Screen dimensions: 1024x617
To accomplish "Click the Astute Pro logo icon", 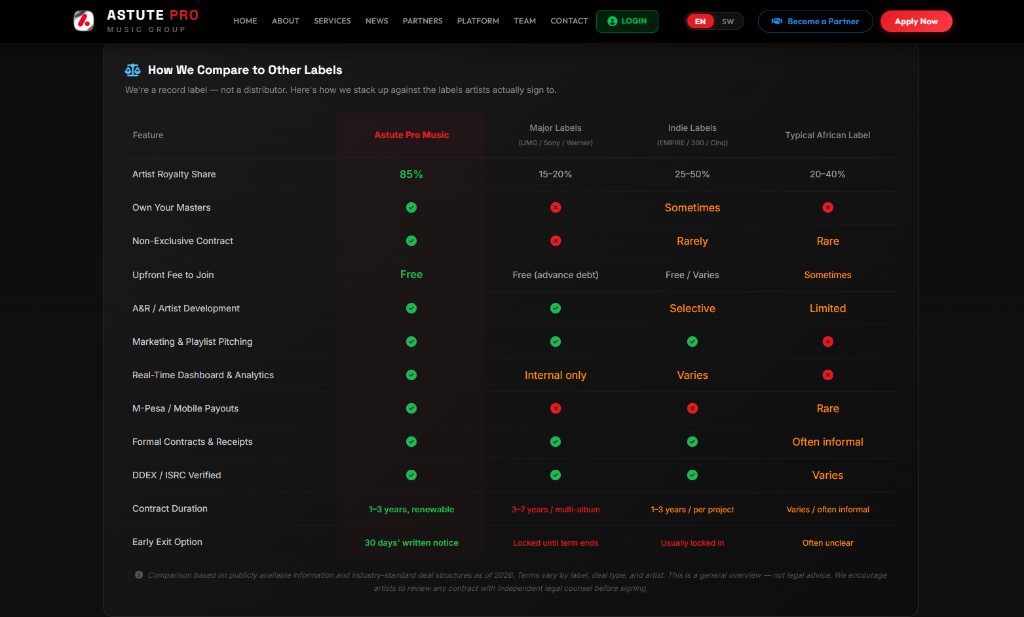I will coord(84,21).
